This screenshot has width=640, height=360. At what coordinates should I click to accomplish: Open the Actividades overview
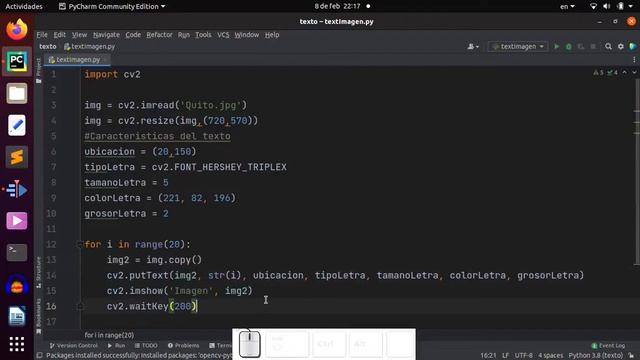(x=24, y=7)
